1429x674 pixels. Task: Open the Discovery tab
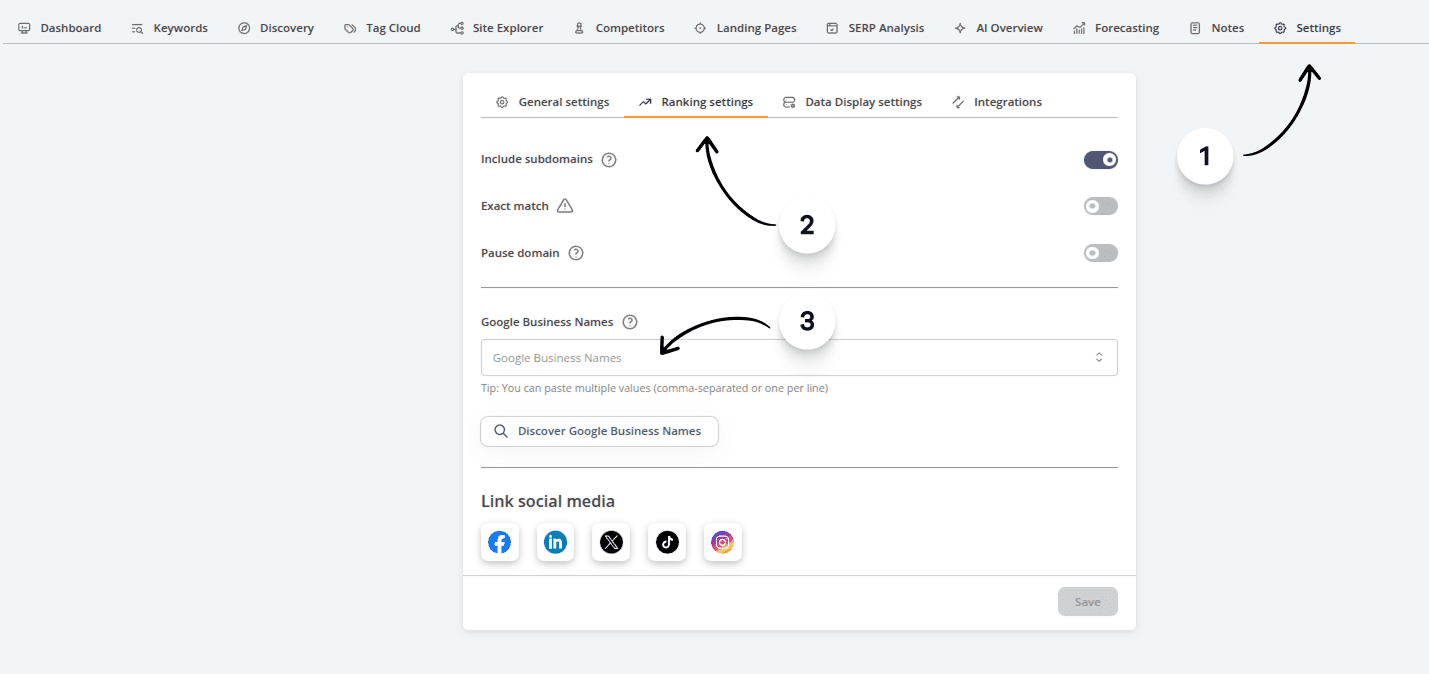click(276, 28)
